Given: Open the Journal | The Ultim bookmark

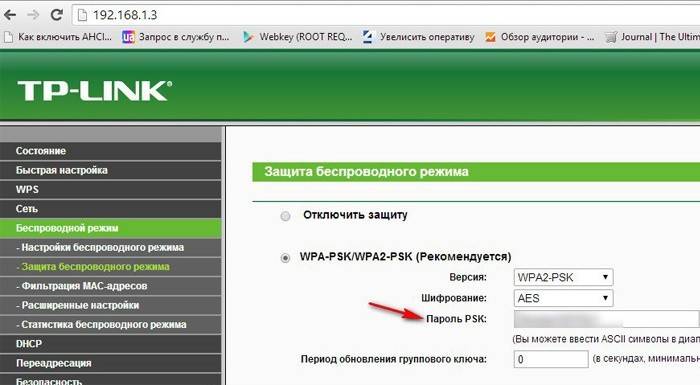Looking at the screenshot, I should point(652,37).
